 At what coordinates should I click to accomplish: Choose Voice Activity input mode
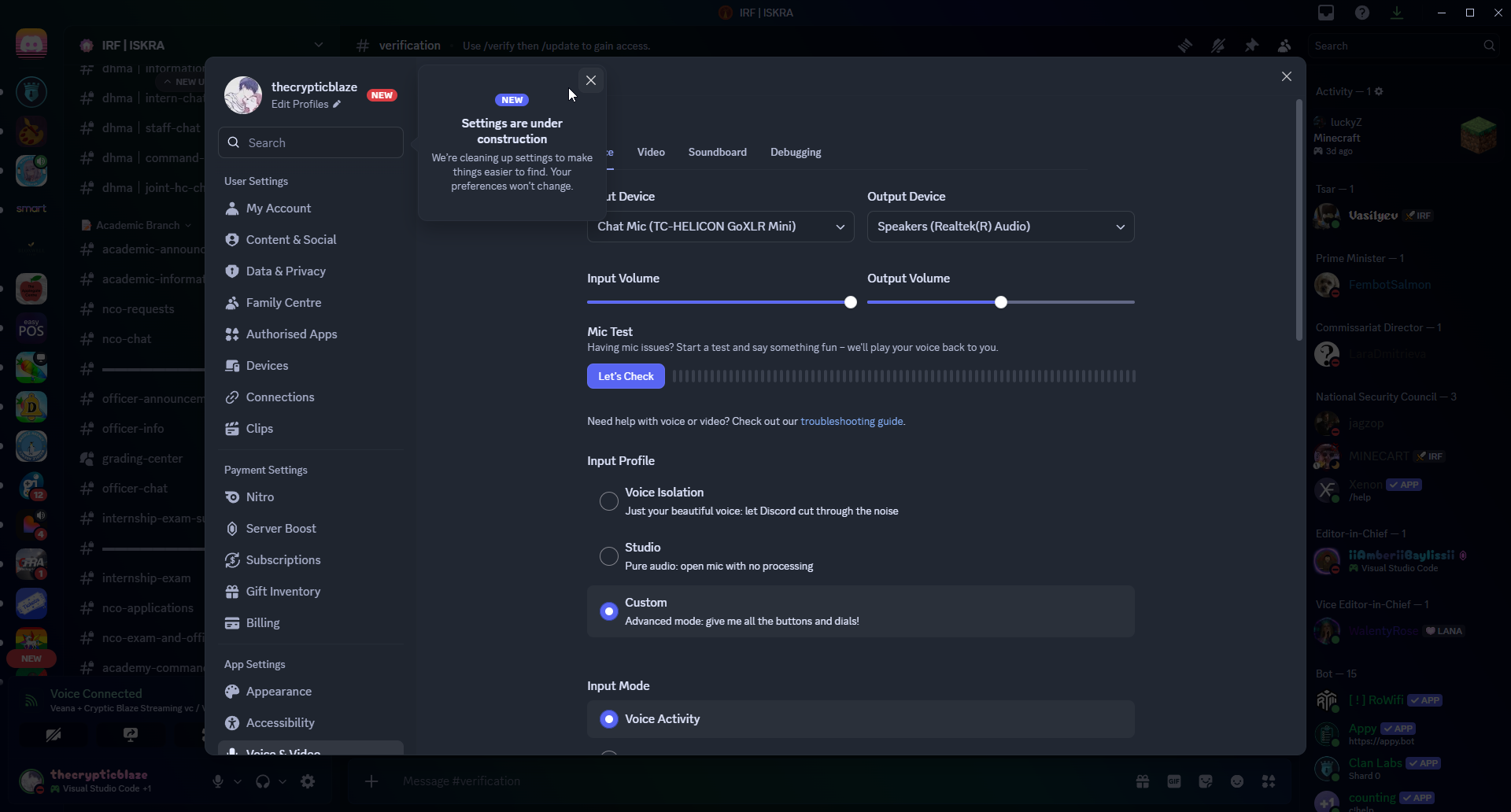(608, 719)
